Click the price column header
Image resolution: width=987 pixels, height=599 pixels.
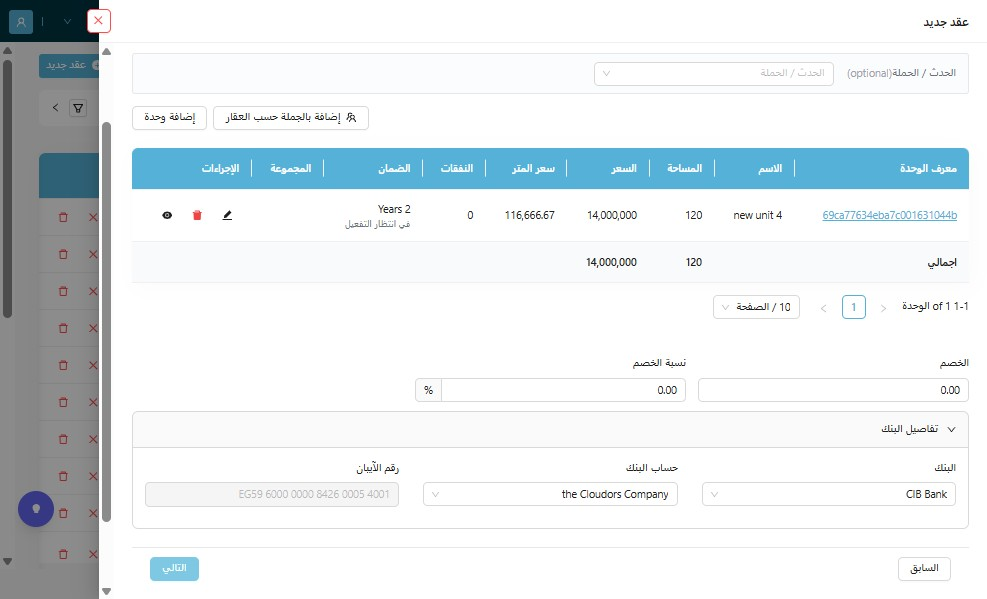pos(624,169)
